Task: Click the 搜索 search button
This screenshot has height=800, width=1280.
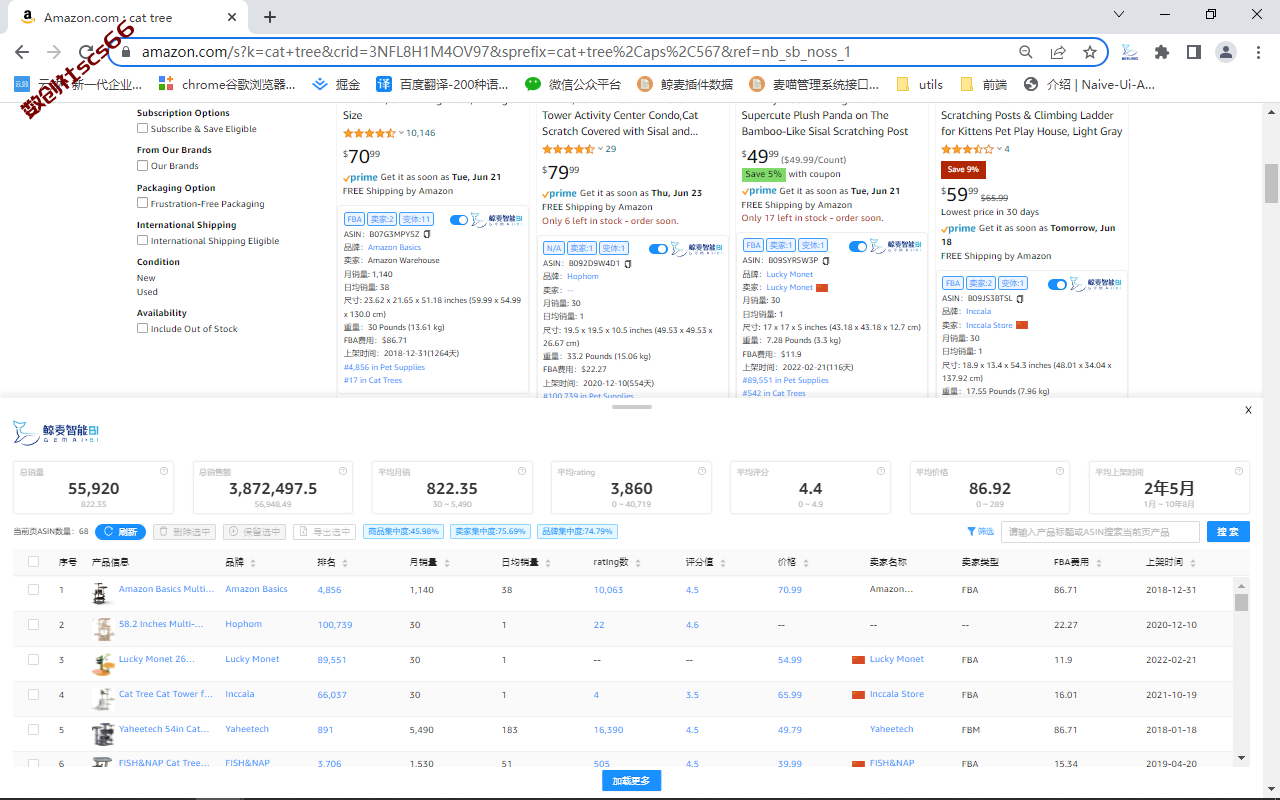Action: click(1228, 532)
